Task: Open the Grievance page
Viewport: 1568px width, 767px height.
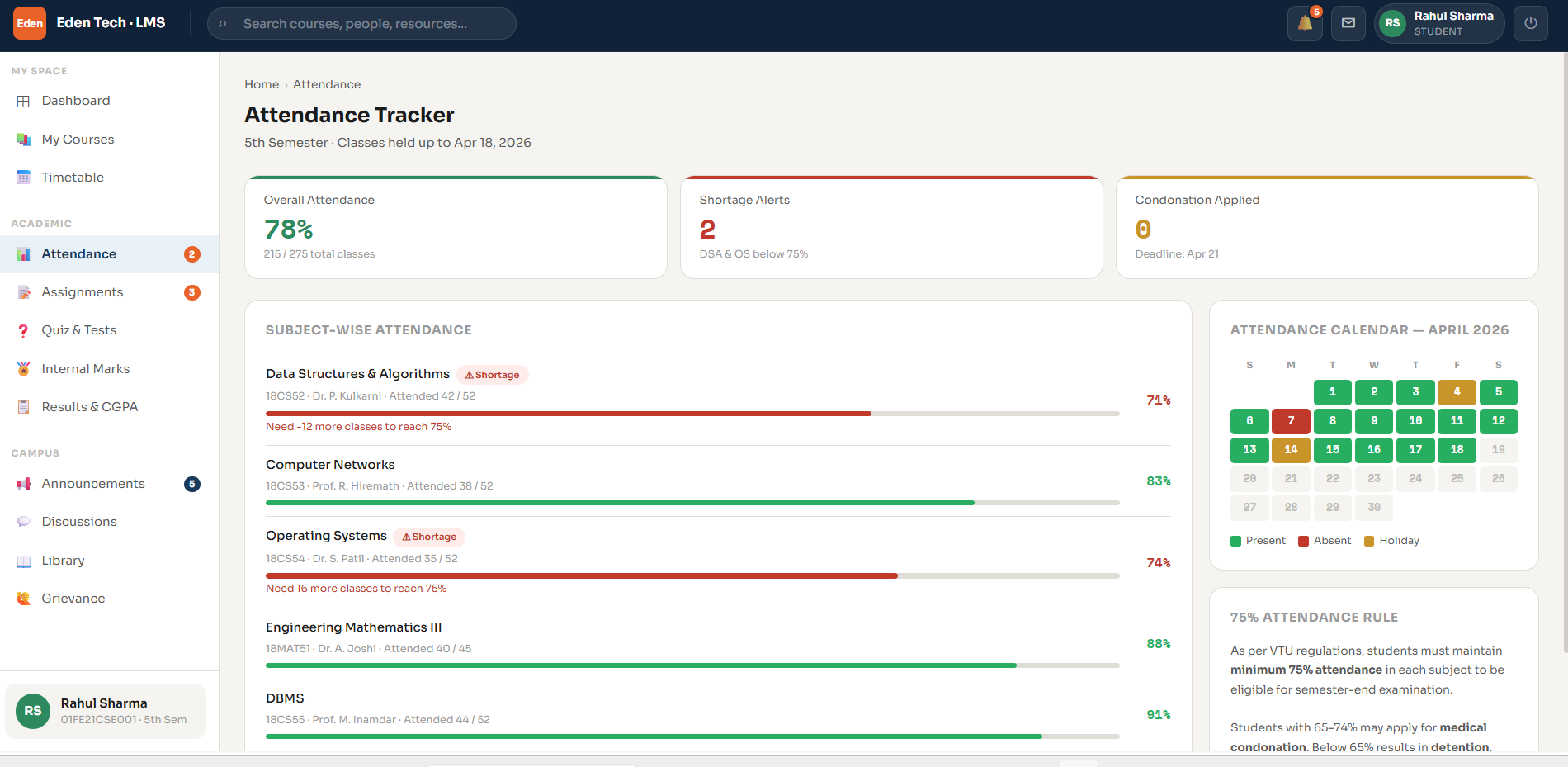Action: pos(109,599)
